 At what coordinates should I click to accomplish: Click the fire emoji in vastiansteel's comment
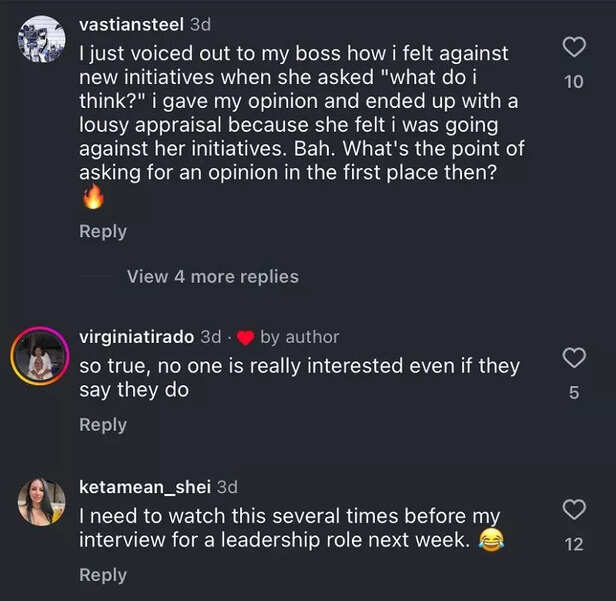coord(93,197)
